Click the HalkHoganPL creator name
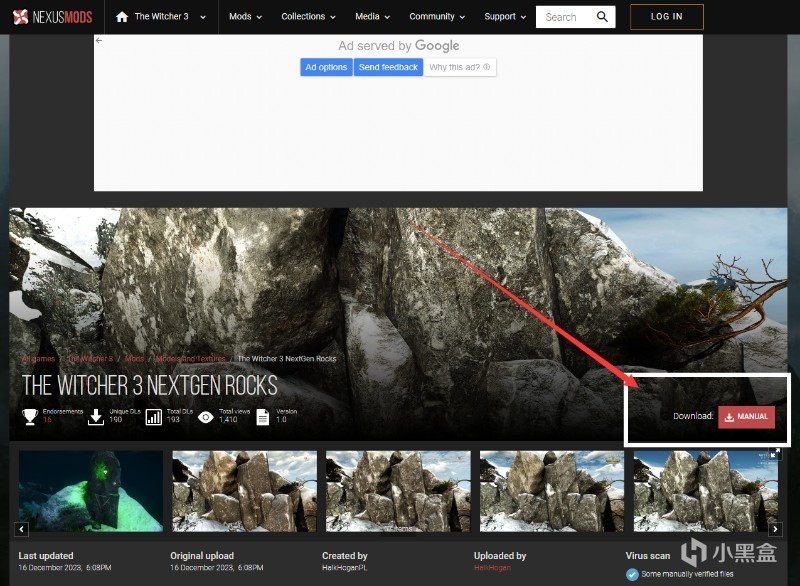The image size is (800, 586). [345, 568]
